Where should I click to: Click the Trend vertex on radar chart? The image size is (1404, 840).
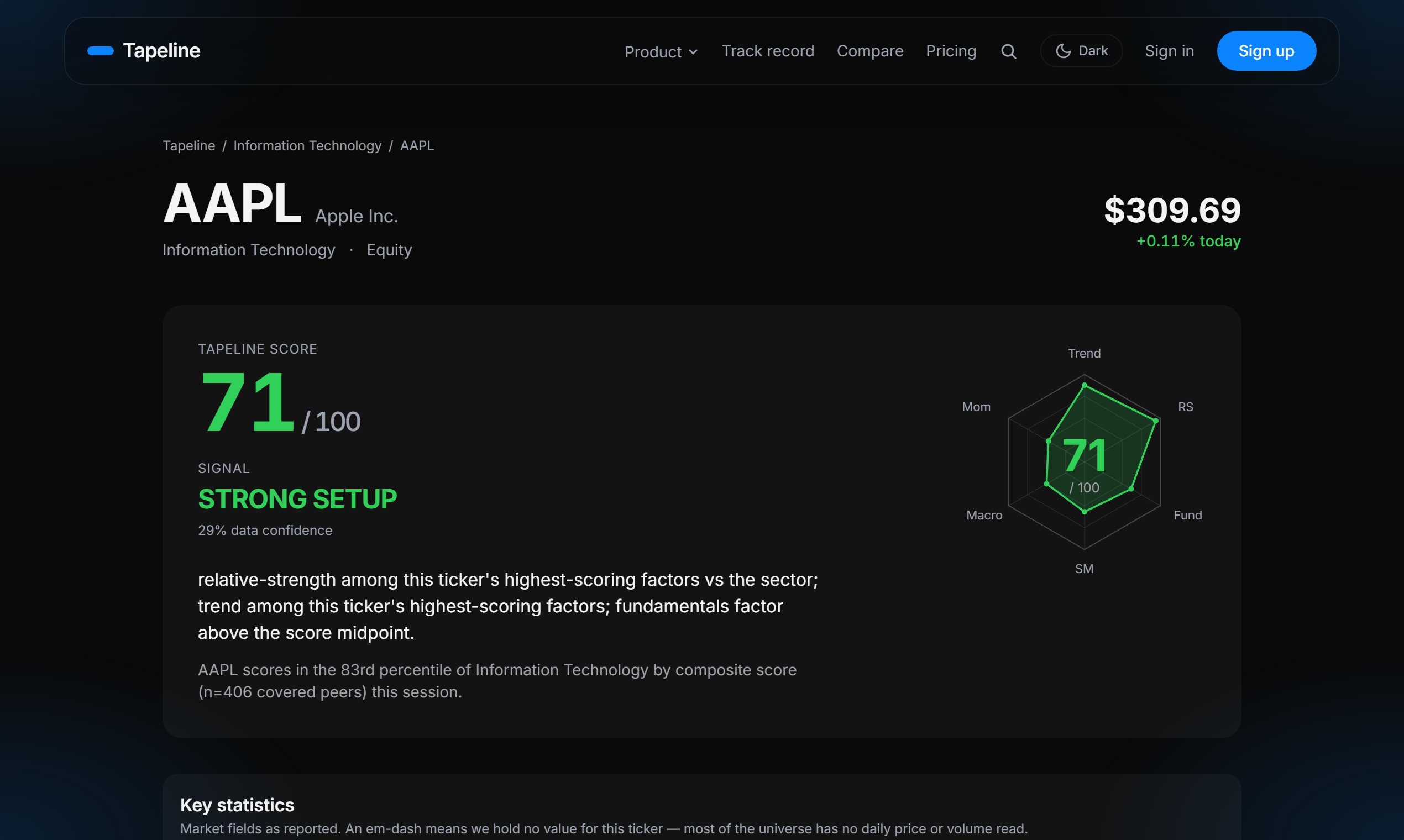click(1084, 385)
